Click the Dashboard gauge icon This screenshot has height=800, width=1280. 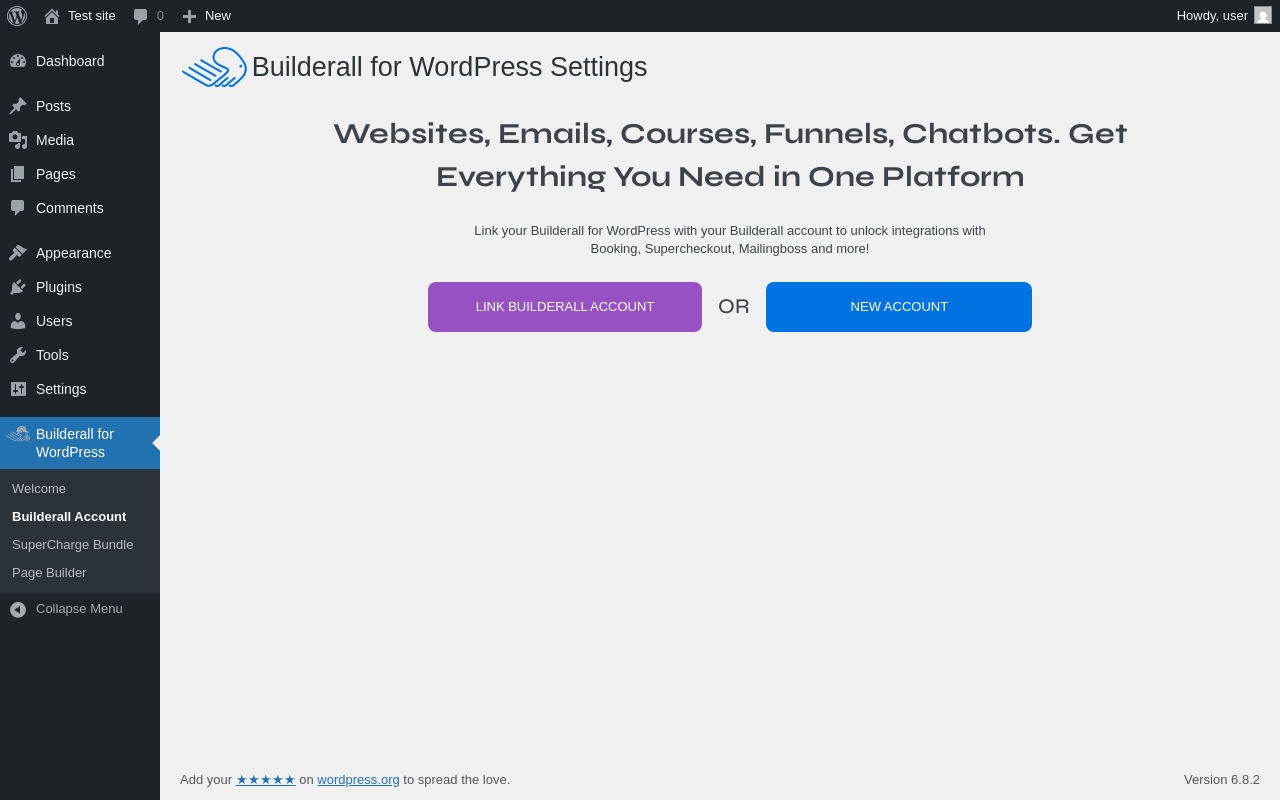pyautogui.click(x=18, y=61)
